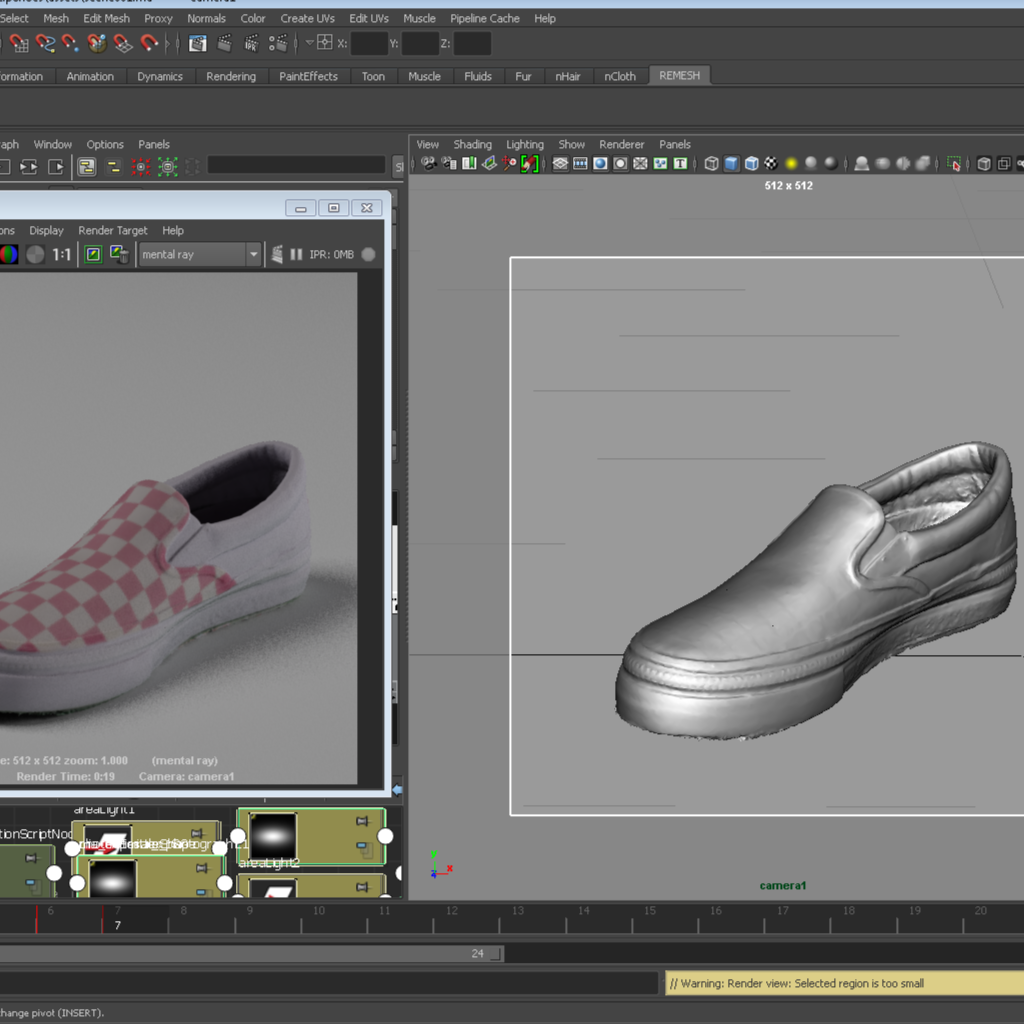Screen dimensions: 1024x1024
Task: Pause IPR tuning in Render View
Action: point(296,254)
